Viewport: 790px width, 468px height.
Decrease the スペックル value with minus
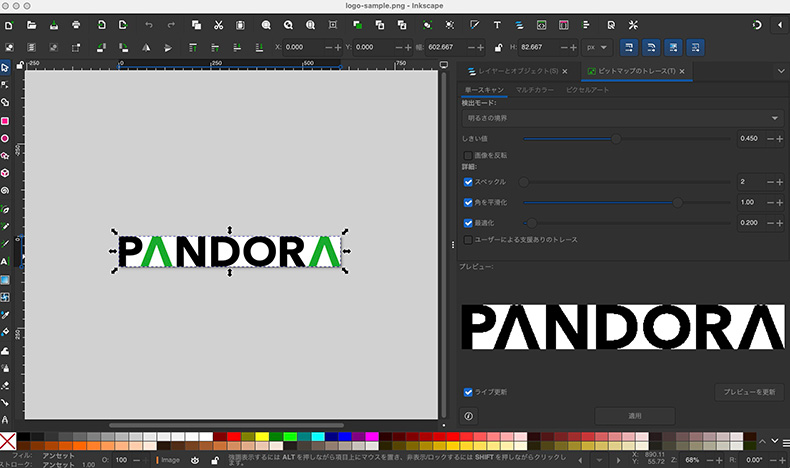click(x=770, y=182)
